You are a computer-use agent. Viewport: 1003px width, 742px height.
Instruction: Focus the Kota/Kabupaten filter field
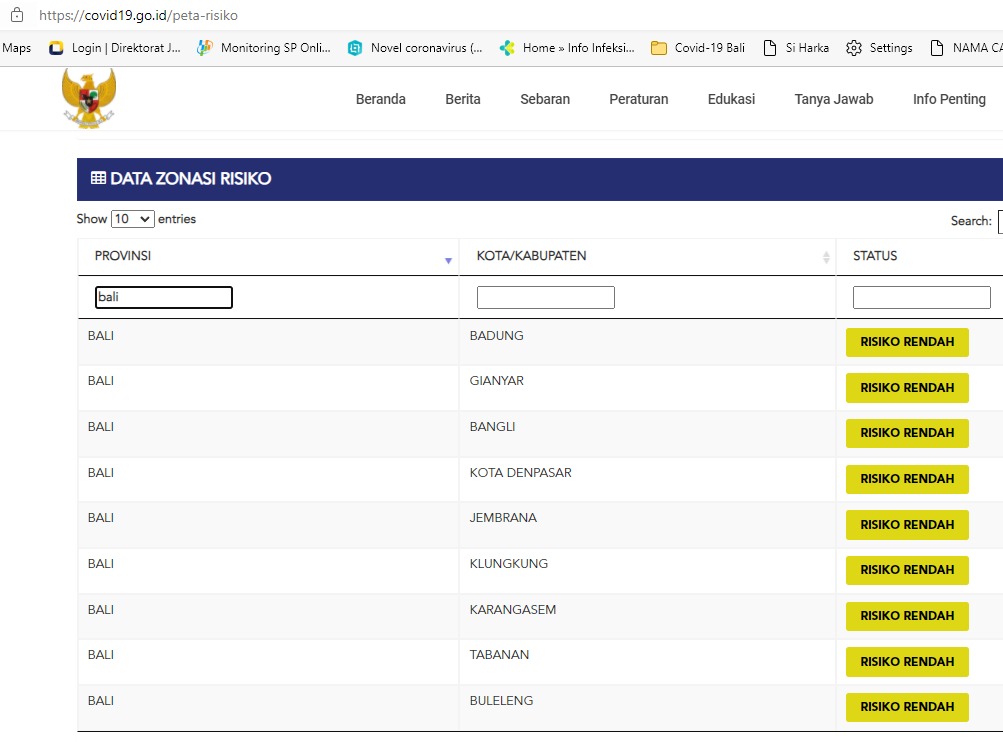[x=545, y=297]
